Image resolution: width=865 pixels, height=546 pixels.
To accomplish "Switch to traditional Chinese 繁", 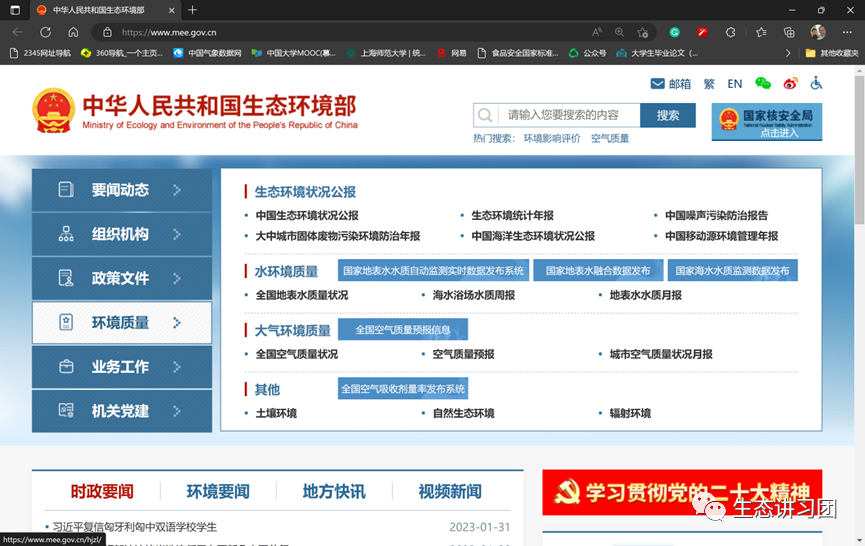I will pos(709,84).
